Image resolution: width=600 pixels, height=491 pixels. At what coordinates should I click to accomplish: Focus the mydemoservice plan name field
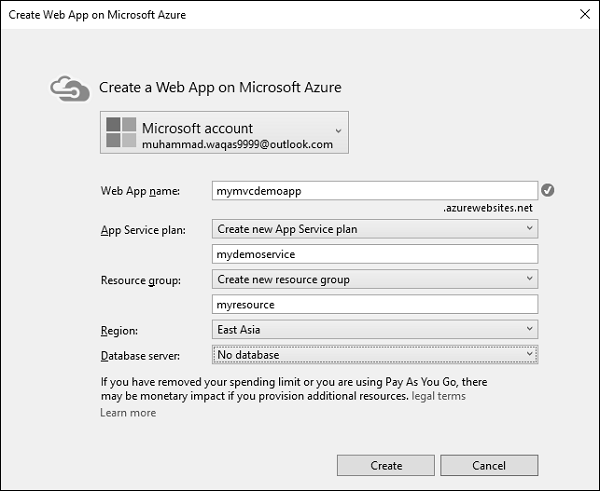[375, 254]
